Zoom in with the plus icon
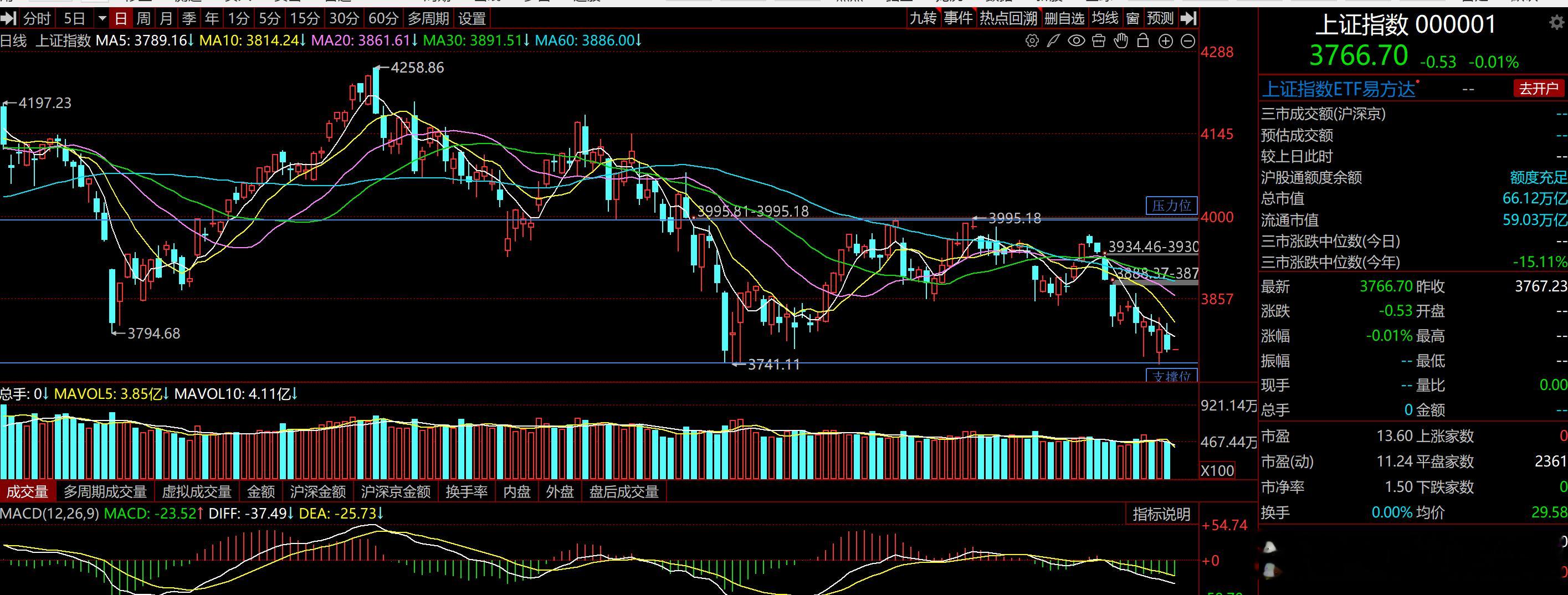Image resolution: width=1568 pixels, height=595 pixels. tap(1166, 41)
